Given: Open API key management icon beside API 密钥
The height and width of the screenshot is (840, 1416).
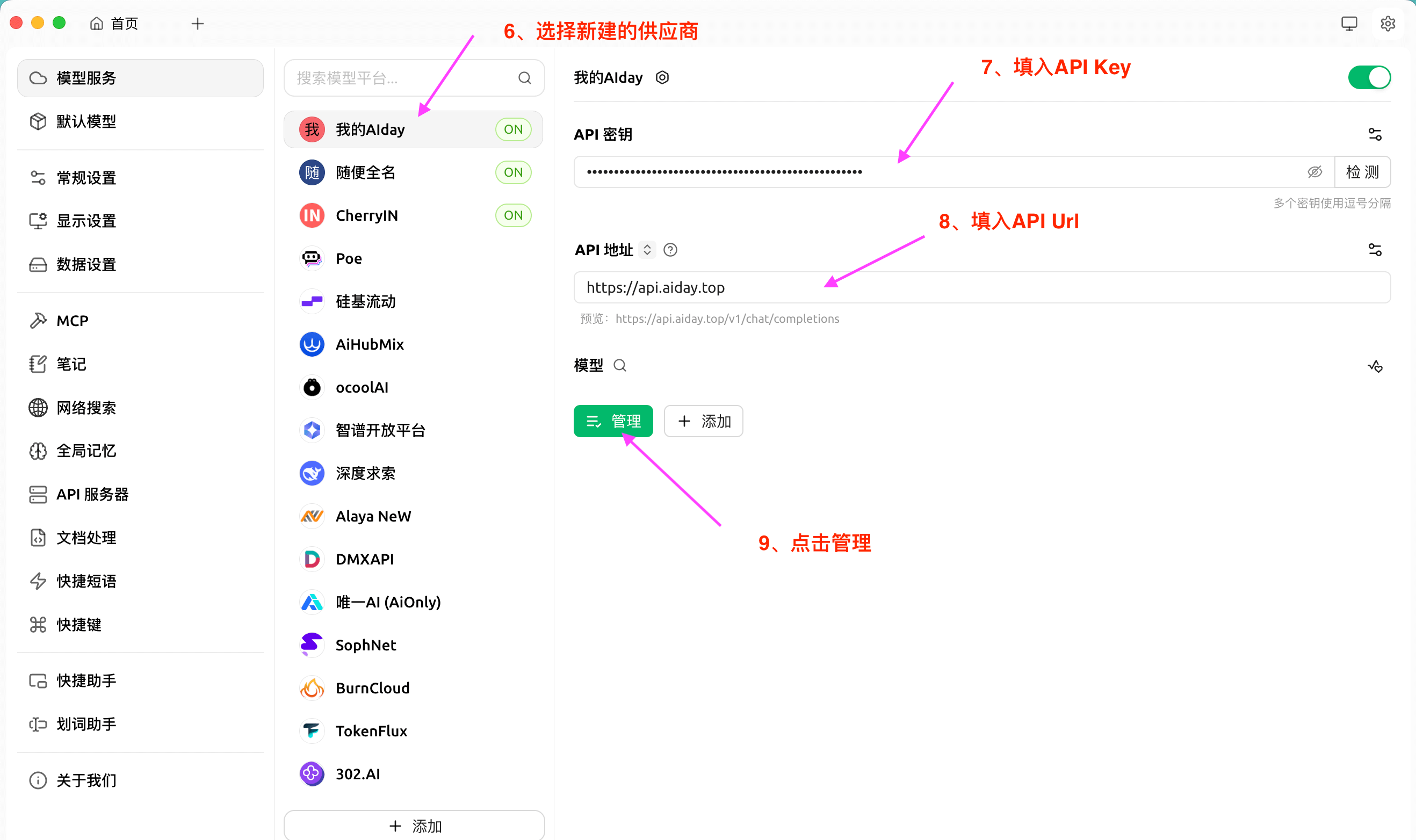Looking at the screenshot, I should pyautogui.click(x=1376, y=134).
